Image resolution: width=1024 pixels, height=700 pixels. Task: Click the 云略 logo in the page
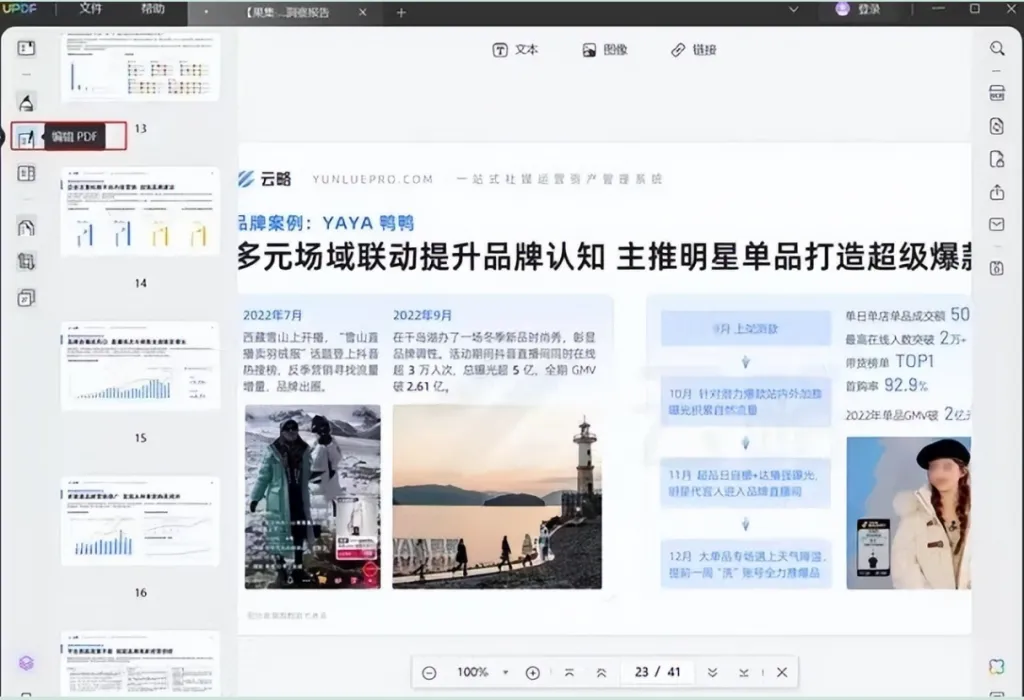265,179
